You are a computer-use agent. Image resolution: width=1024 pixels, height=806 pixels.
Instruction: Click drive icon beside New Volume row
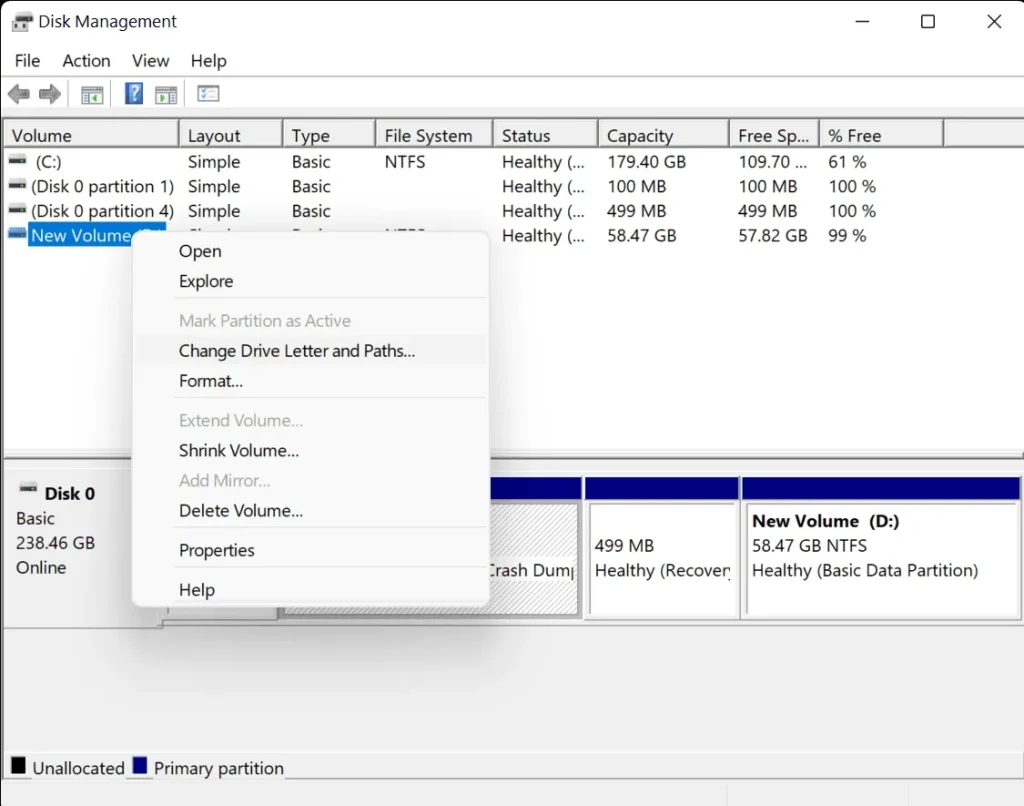tap(18, 234)
